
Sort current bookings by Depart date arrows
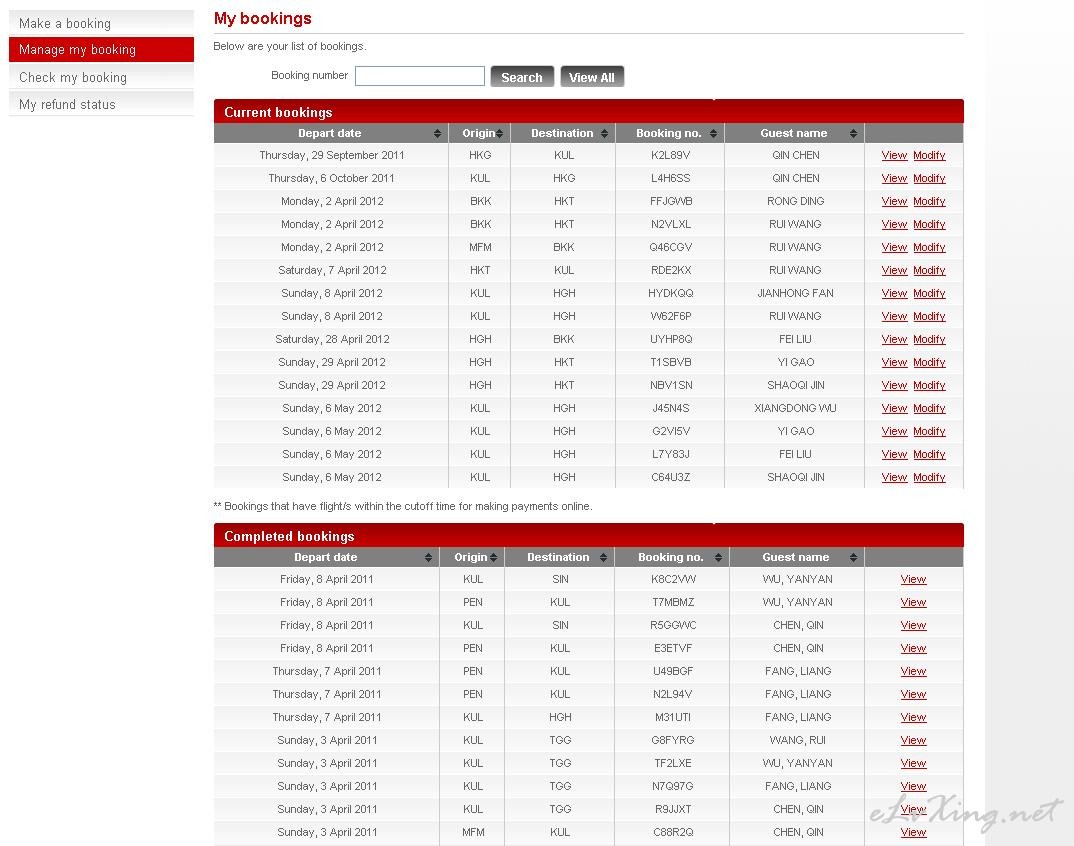(438, 134)
